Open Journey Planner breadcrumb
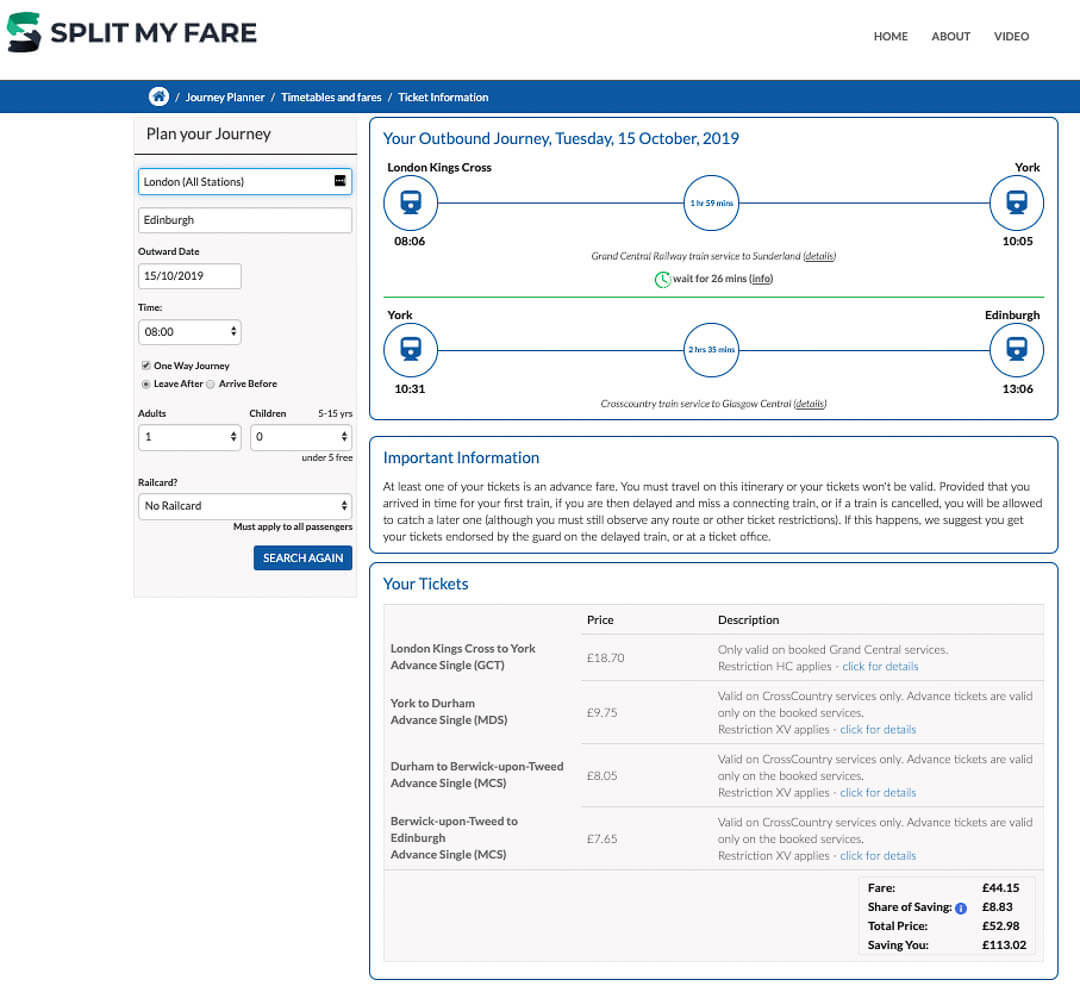1080x986 pixels. pos(225,97)
